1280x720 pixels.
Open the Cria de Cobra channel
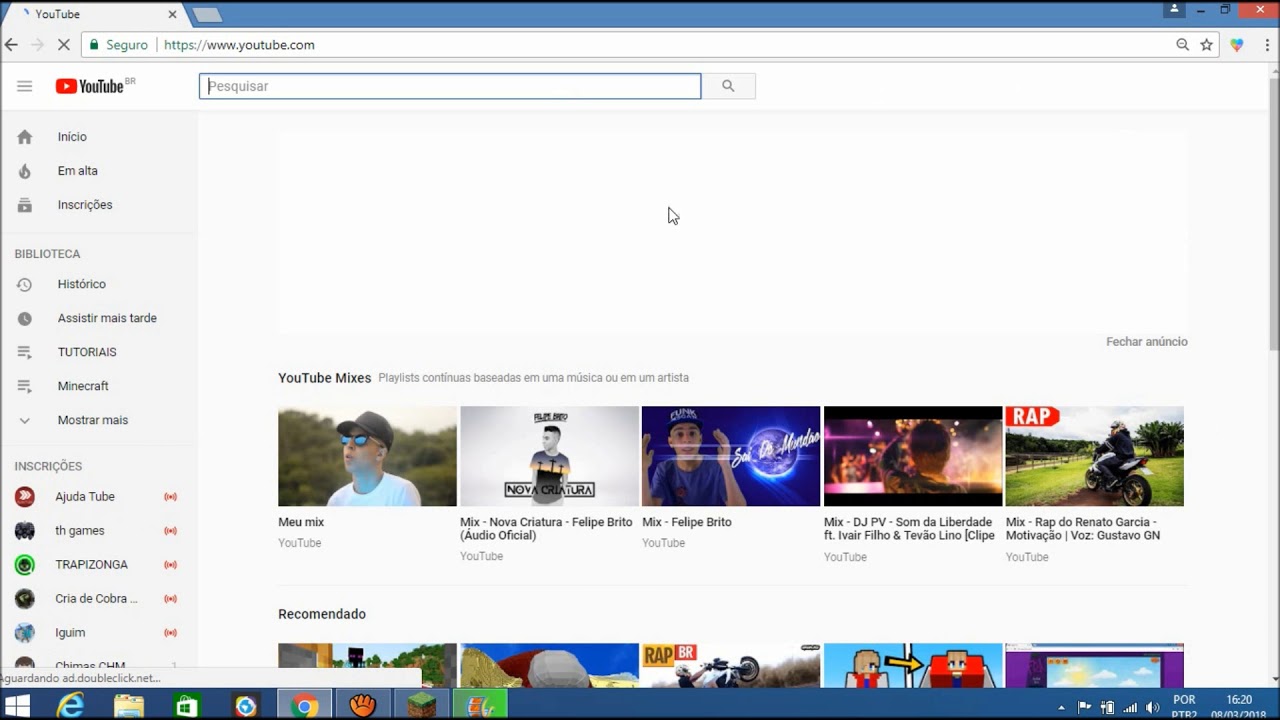tap(98, 599)
